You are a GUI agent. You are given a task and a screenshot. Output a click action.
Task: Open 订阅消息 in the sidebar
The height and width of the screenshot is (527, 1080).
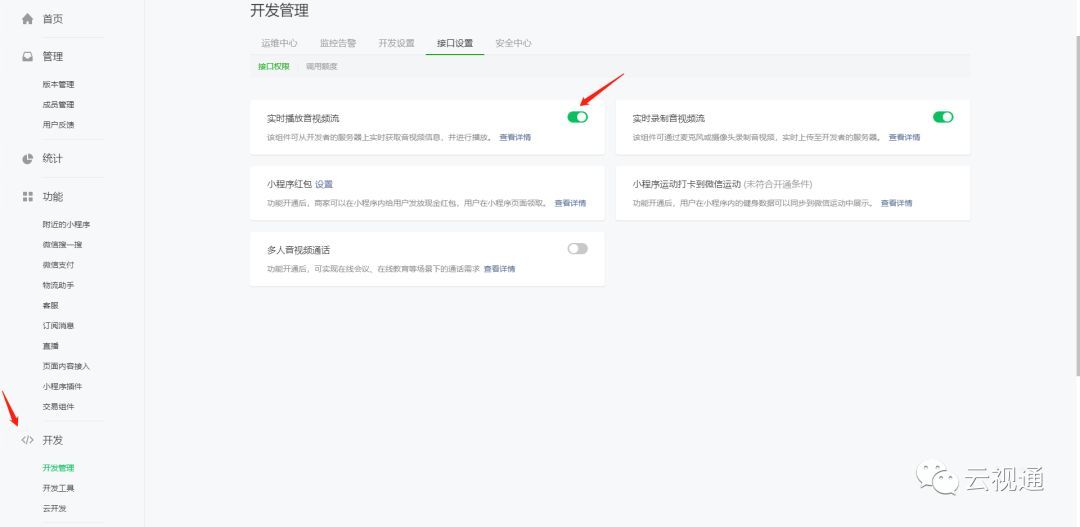[59, 326]
